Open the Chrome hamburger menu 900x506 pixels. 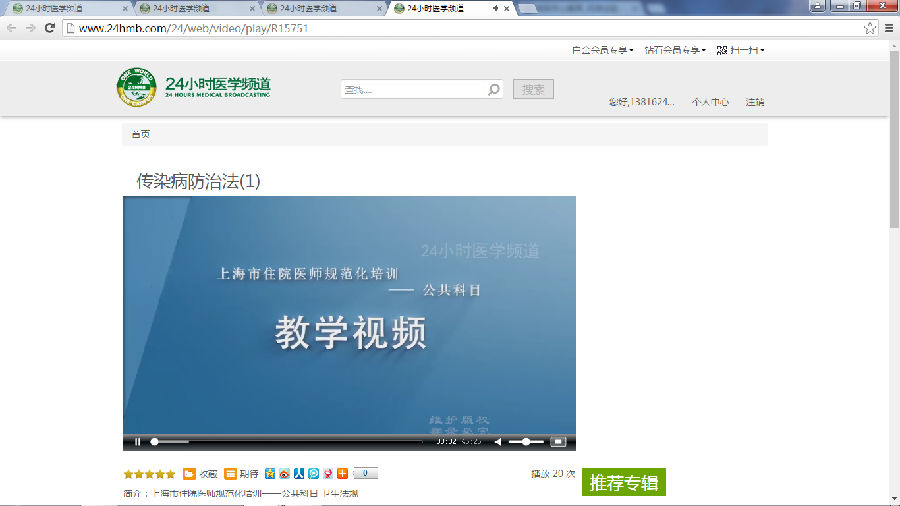click(889, 28)
